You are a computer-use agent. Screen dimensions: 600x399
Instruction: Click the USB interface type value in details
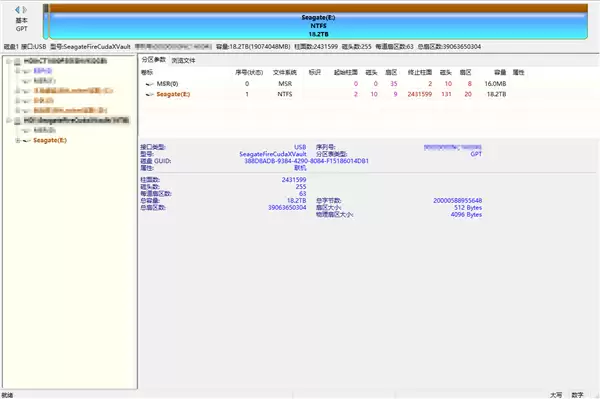click(300, 147)
